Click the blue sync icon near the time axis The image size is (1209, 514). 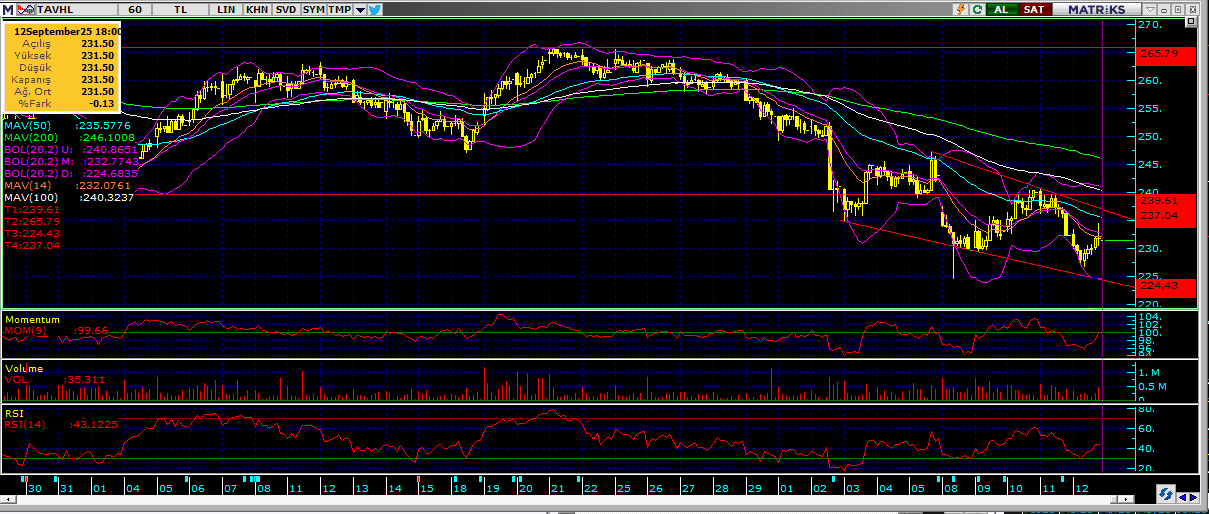pos(1165,495)
